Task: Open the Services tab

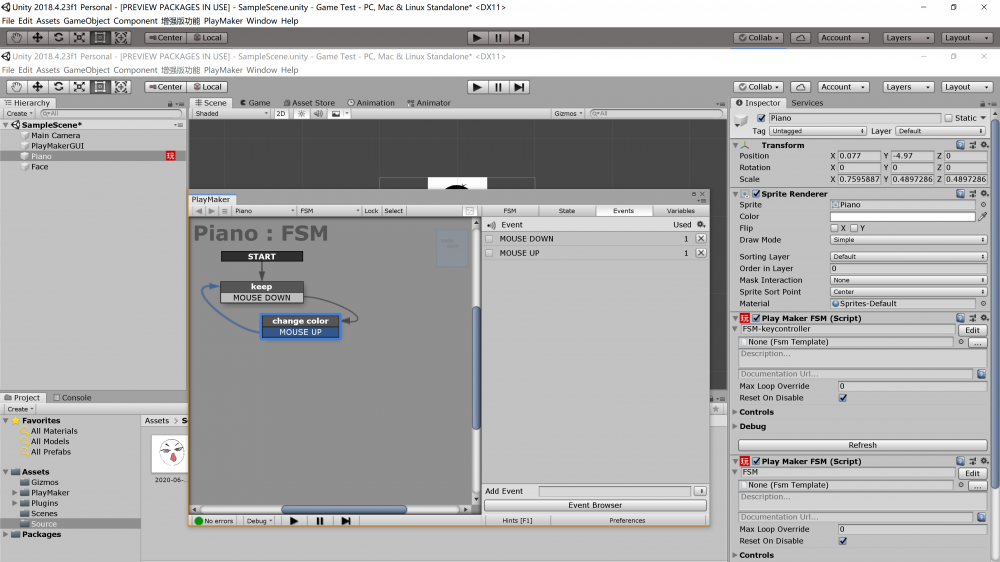Action: coord(807,103)
